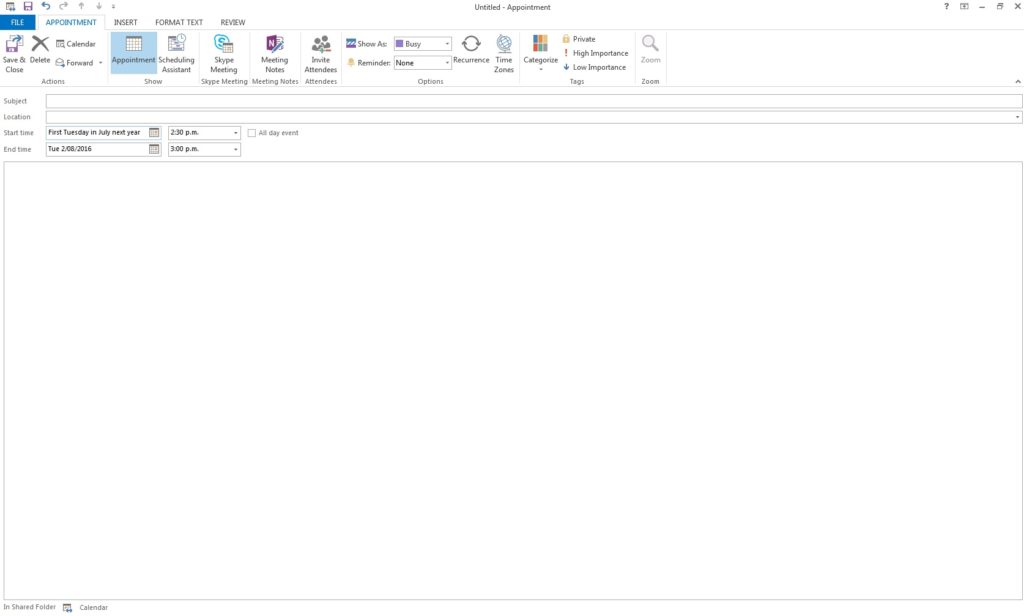The width and height of the screenshot is (1024, 616).
Task: Add a Skype Meeting
Action: 223,54
